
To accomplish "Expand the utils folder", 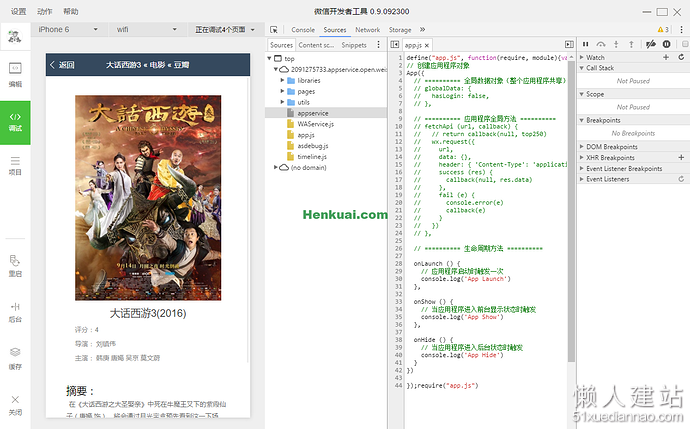I will click(282, 102).
